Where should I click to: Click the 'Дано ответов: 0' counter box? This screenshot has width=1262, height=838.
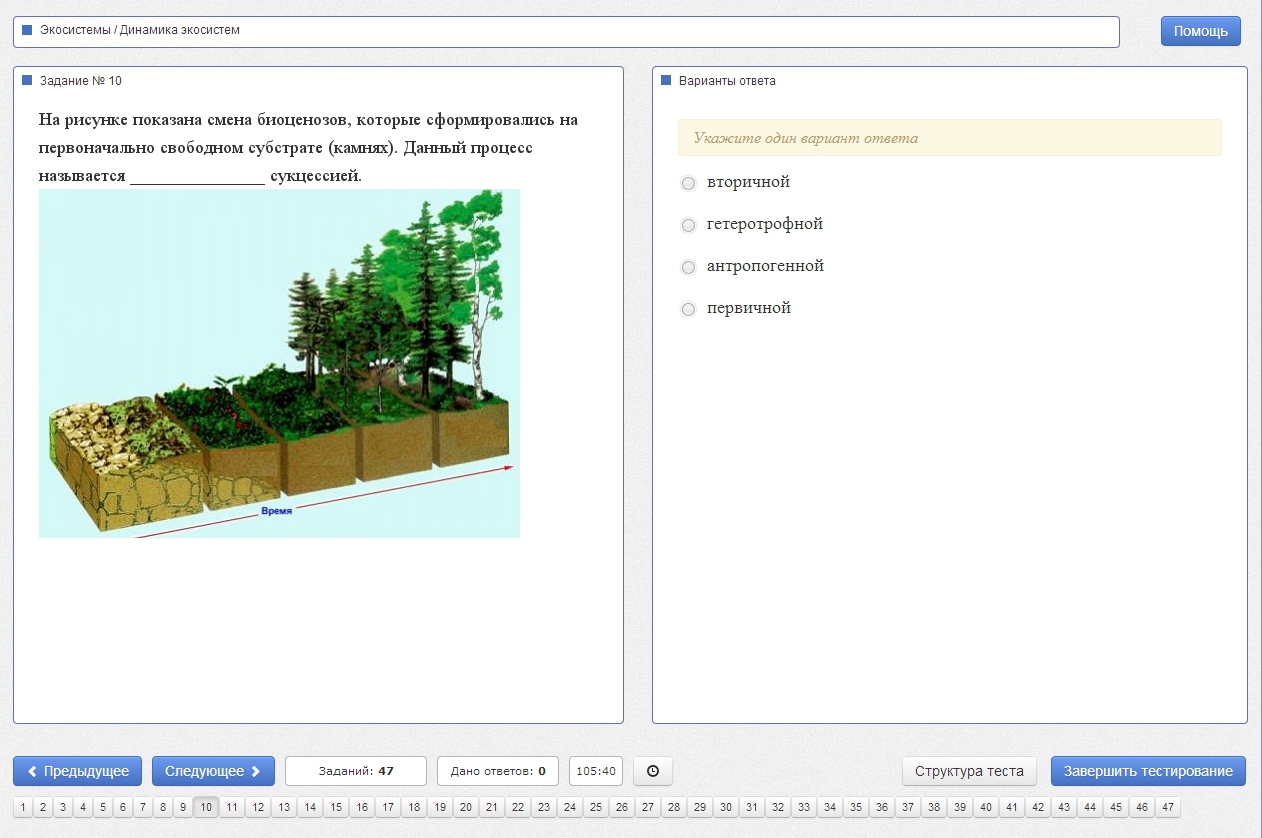pos(498,771)
